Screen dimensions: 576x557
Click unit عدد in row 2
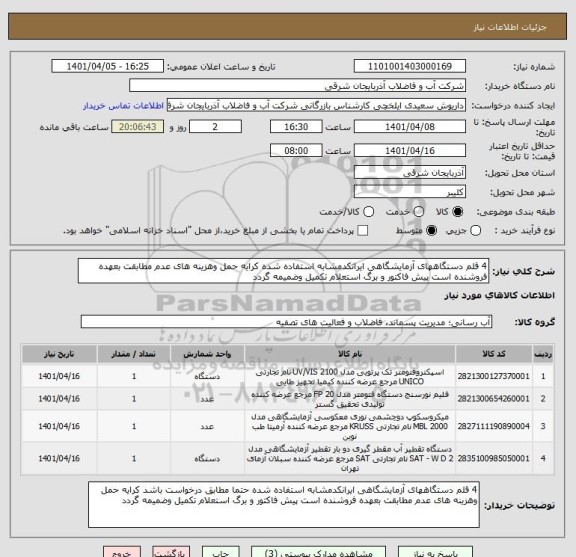point(207,399)
